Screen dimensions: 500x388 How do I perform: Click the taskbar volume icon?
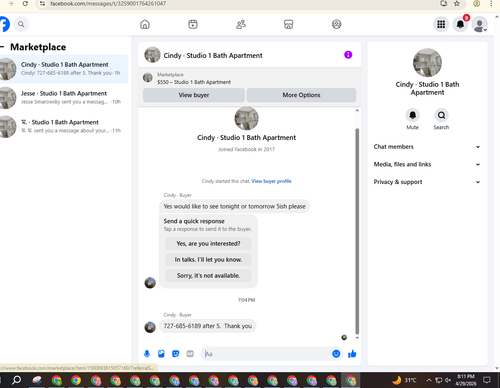tap(448, 380)
